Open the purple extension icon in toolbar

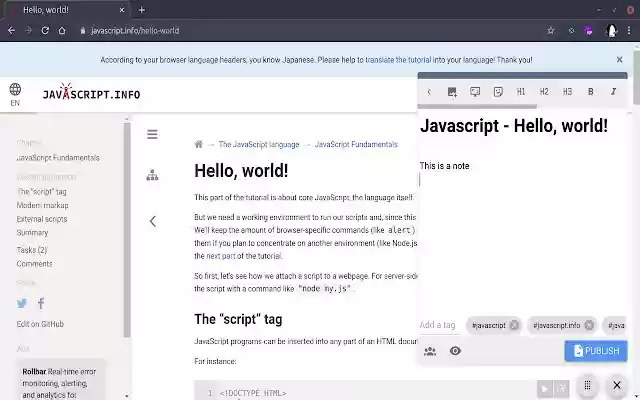(x=589, y=31)
